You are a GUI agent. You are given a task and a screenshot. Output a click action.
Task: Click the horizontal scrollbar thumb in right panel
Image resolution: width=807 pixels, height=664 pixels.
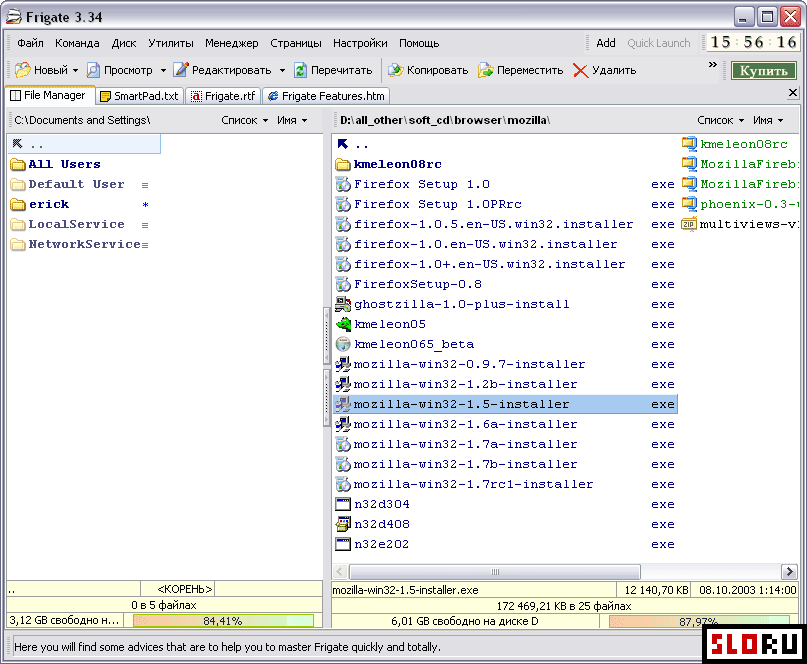click(495, 572)
